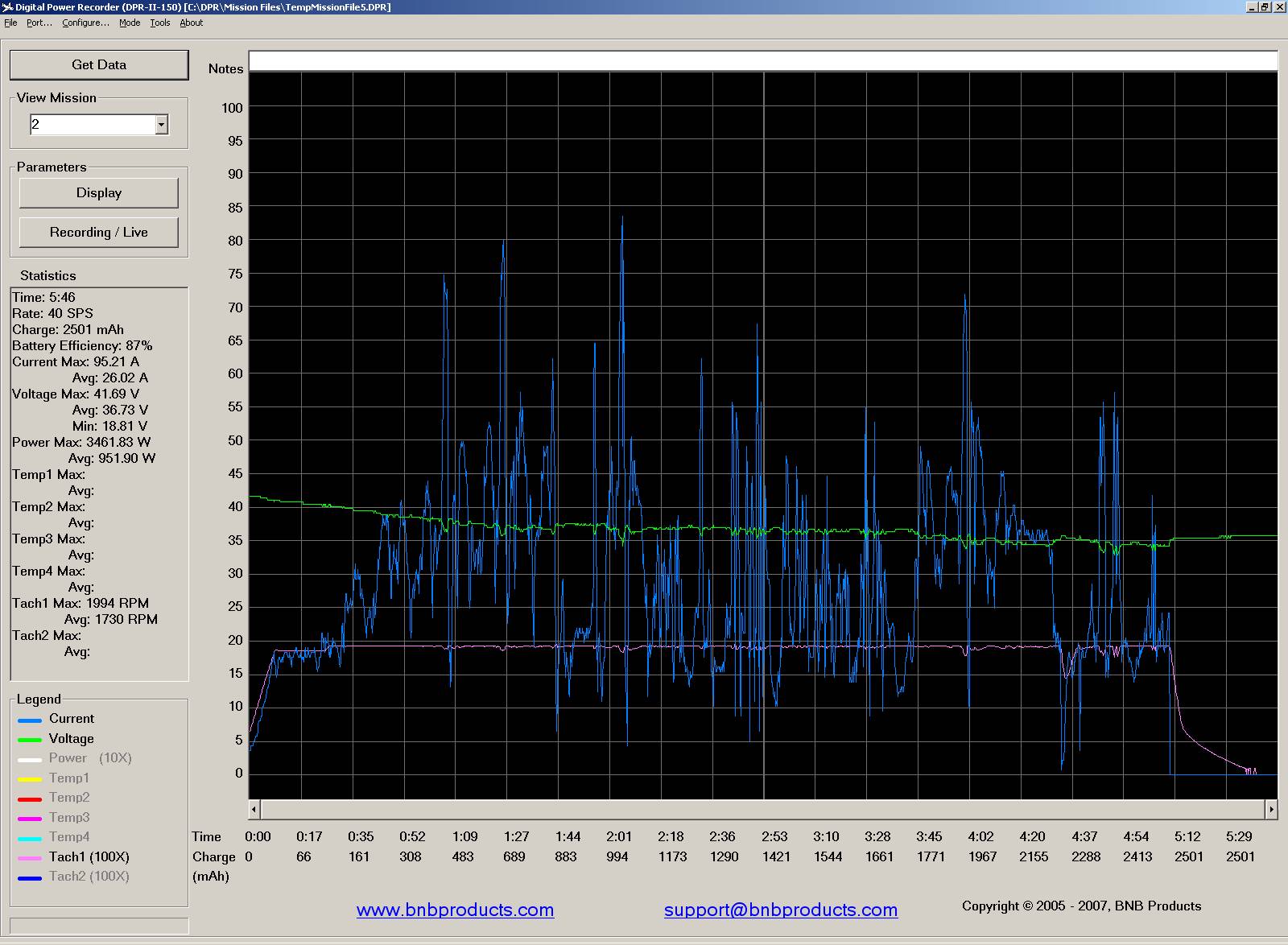Viewport: 1288px width, 945px height.
Task: Open the Configure menu
Action: click(x=85, y=23)
